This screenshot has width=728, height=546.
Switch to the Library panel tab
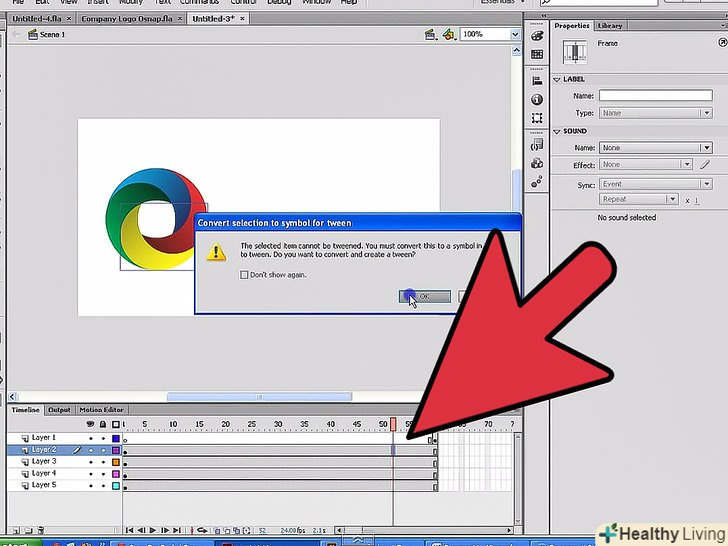610,26
